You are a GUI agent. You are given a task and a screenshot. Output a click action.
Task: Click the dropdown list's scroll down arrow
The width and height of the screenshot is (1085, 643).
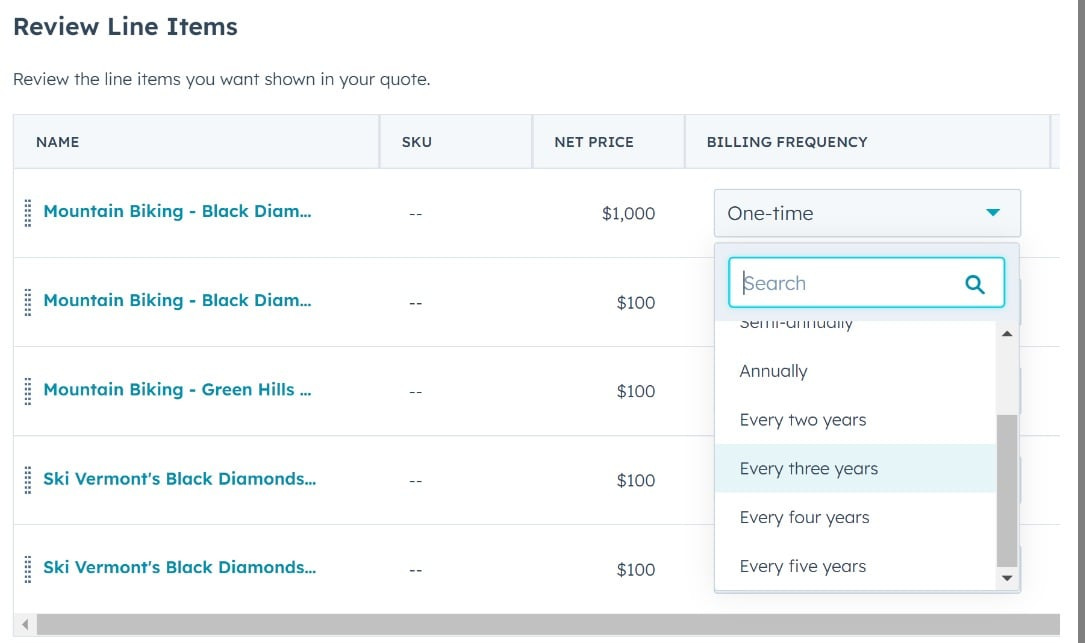tap(1007, 578)
